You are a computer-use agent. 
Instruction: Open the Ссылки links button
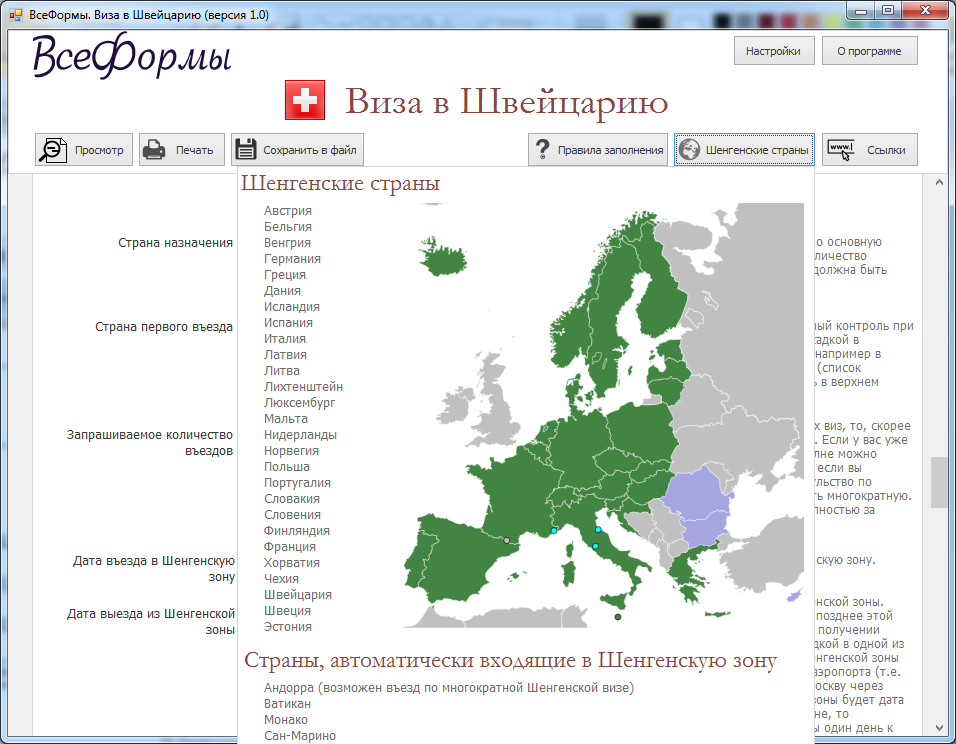pos(869,150)
